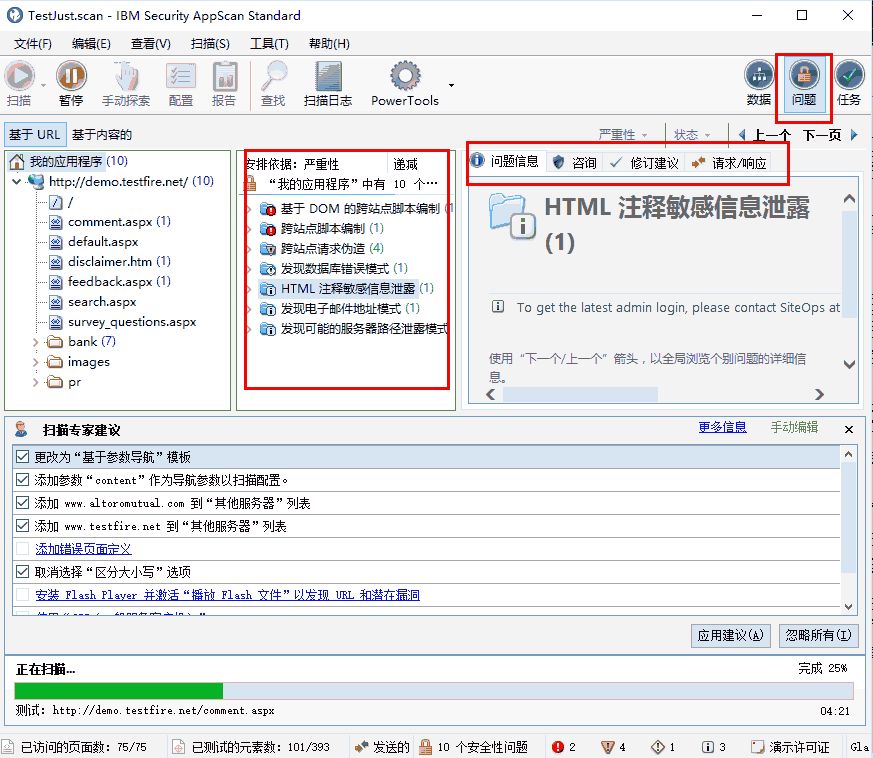The width and height of the screenshot is (873, 758).
Task: Click the 应用建议(A) button
Action: [x=731, y=635]
